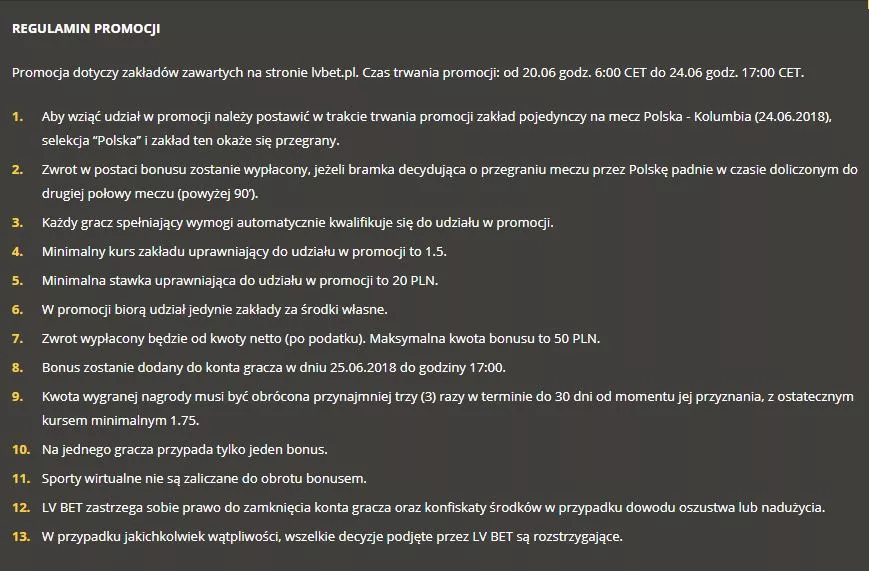The width and height of the screenshot is (869, 571).
Task: Select list number 7 marker
Action: pyautogui.click(x=18, y=339)
